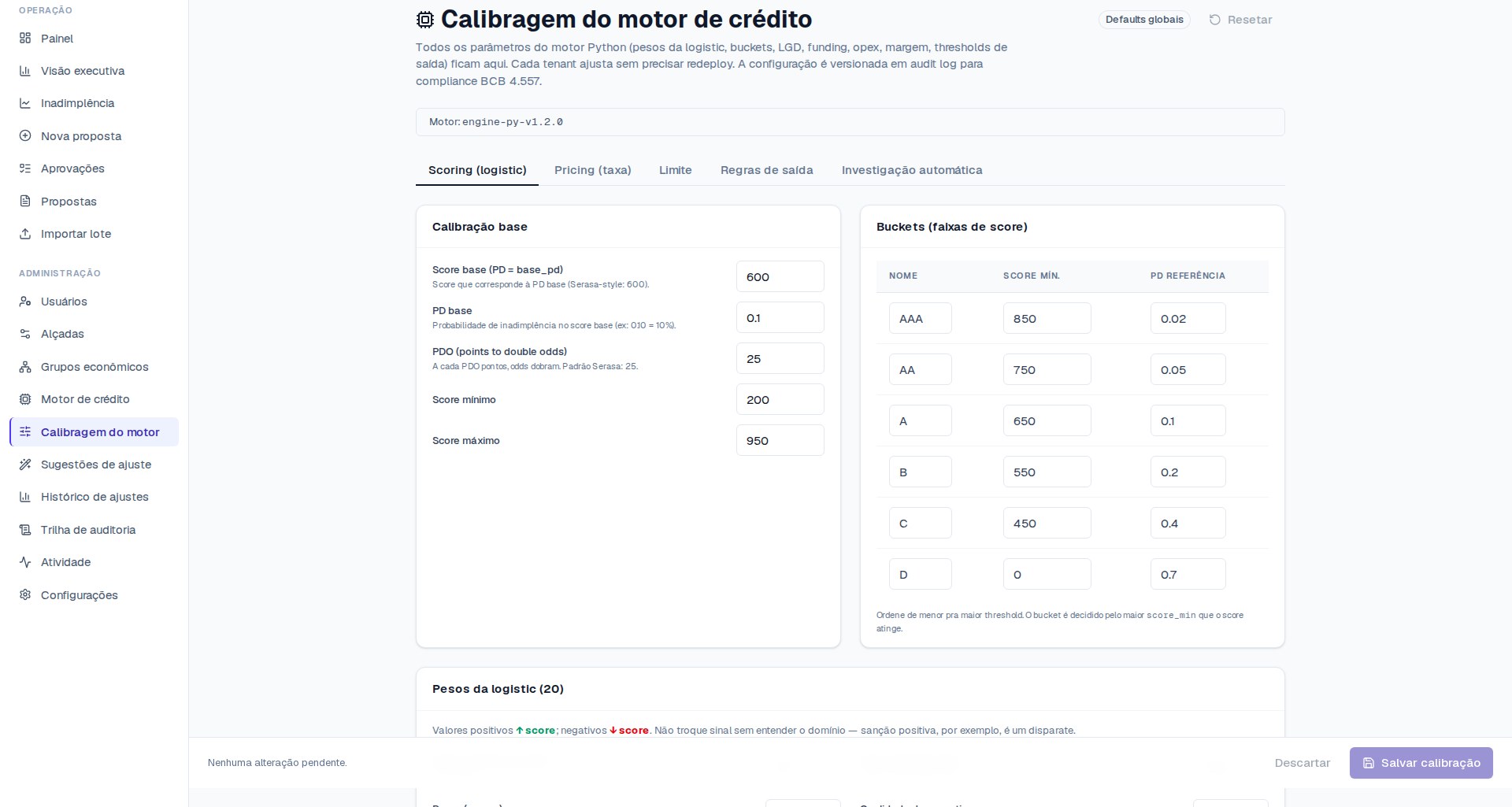Viewport: 1512px width, 807px height.
Task: Click the Propostas document icon
Action: pos(25,201)
